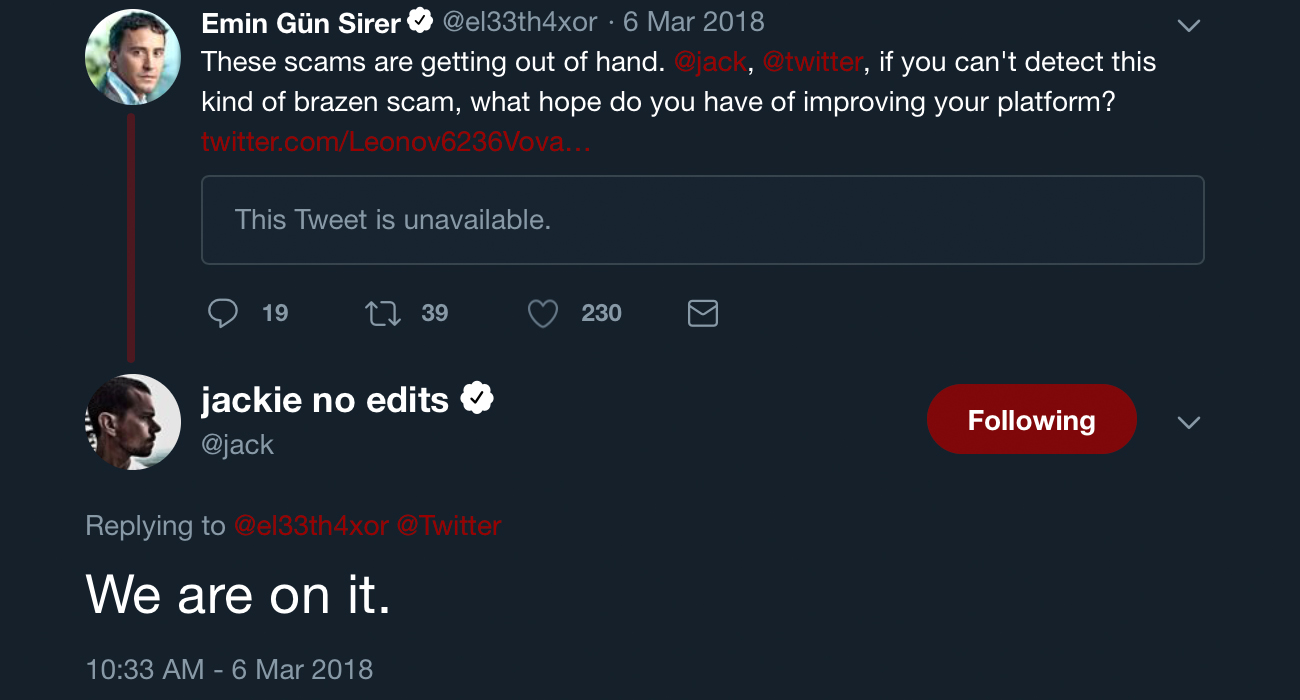This screenshot has width=1300, height=700.
Task: Open the chevron menu beside Following button
Action: tap(1188, 423)
